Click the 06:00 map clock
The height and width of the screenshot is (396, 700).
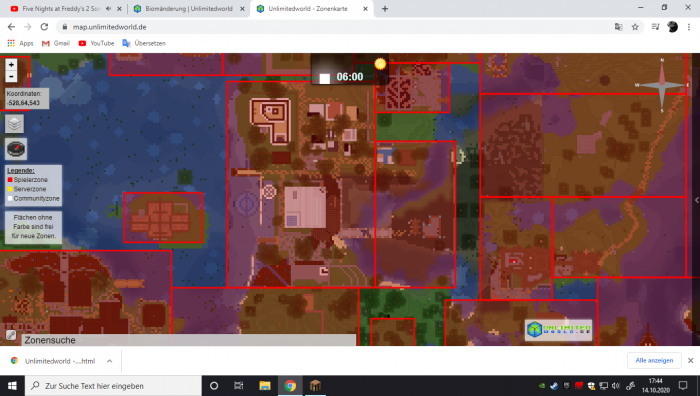350,77
